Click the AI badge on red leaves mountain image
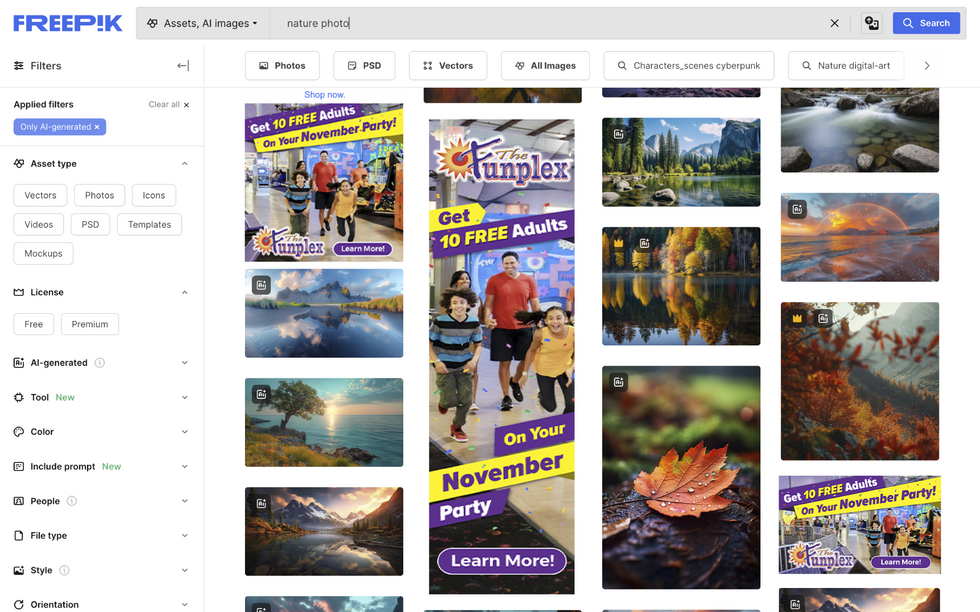The height and width of the screenshot is (612, 980). tap(824, 318)
